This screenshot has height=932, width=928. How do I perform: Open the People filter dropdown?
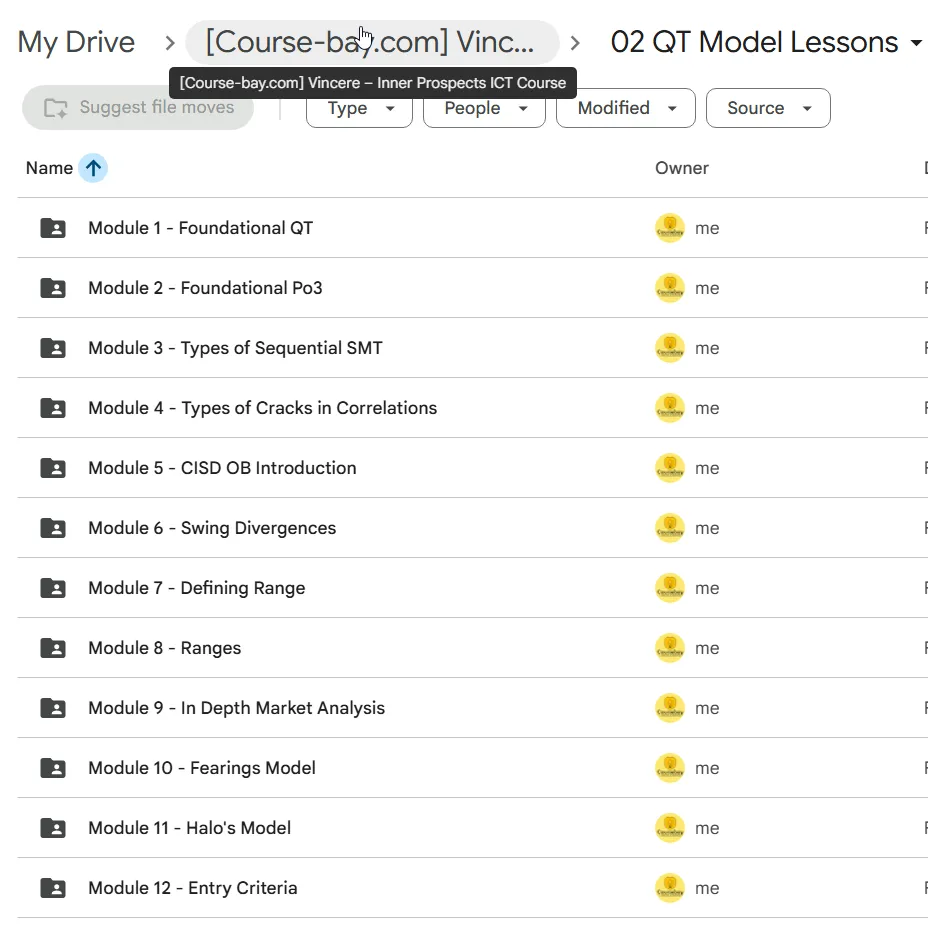pos(485,108)
